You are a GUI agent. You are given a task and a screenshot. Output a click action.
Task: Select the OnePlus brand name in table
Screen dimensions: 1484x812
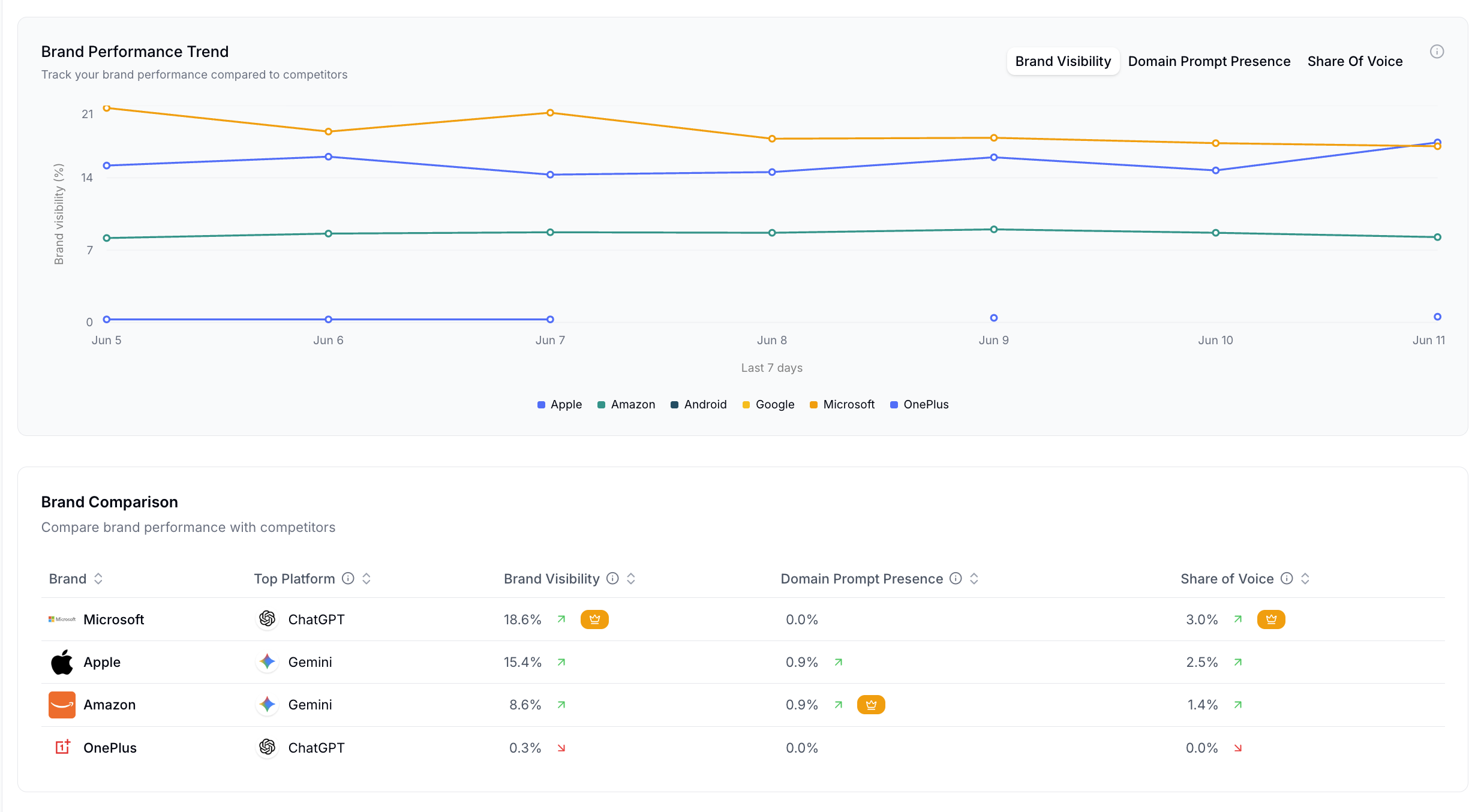[x=110, y=748]
